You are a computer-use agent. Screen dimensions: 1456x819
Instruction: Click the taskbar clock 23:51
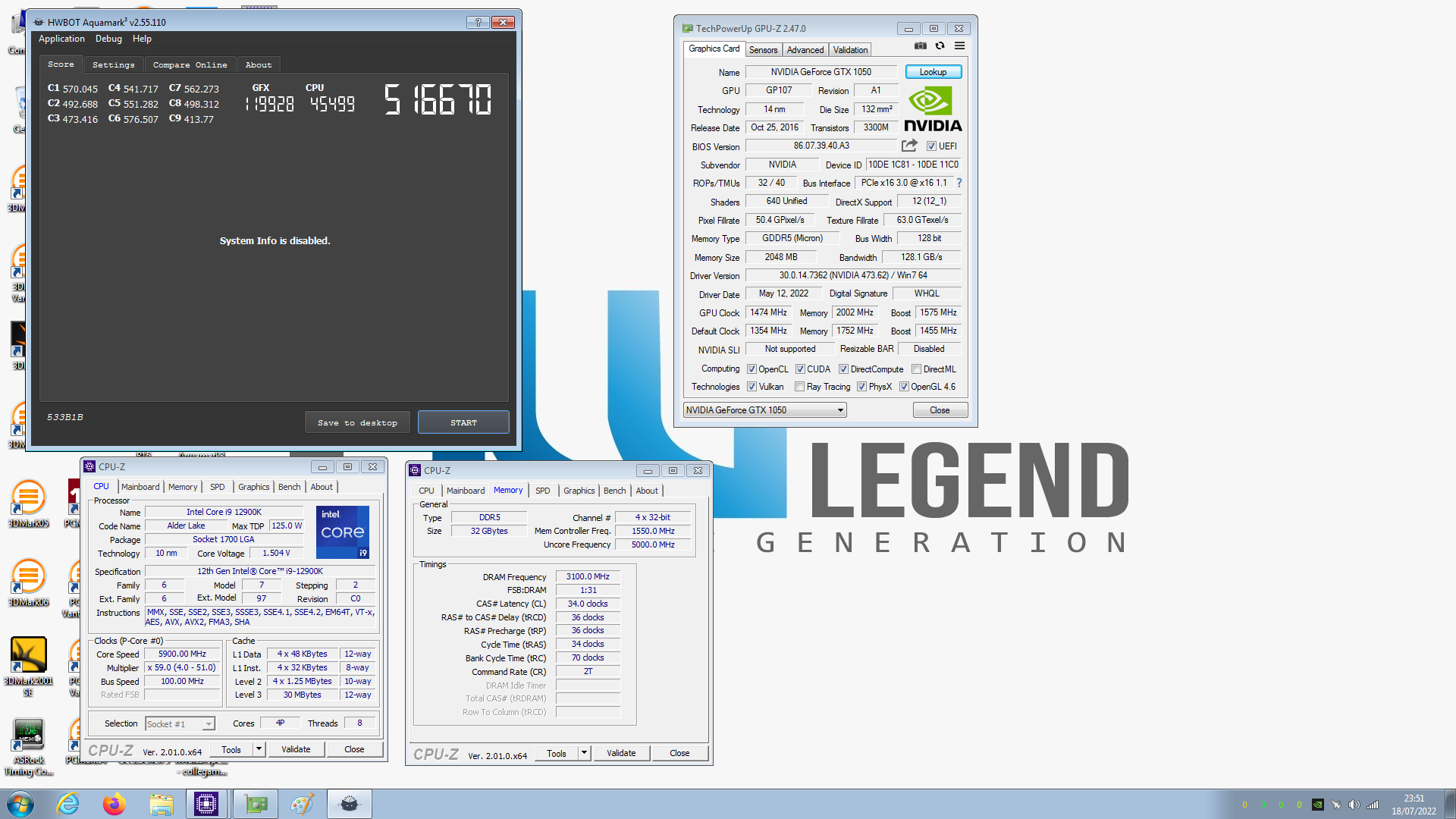click(1414, 799)
